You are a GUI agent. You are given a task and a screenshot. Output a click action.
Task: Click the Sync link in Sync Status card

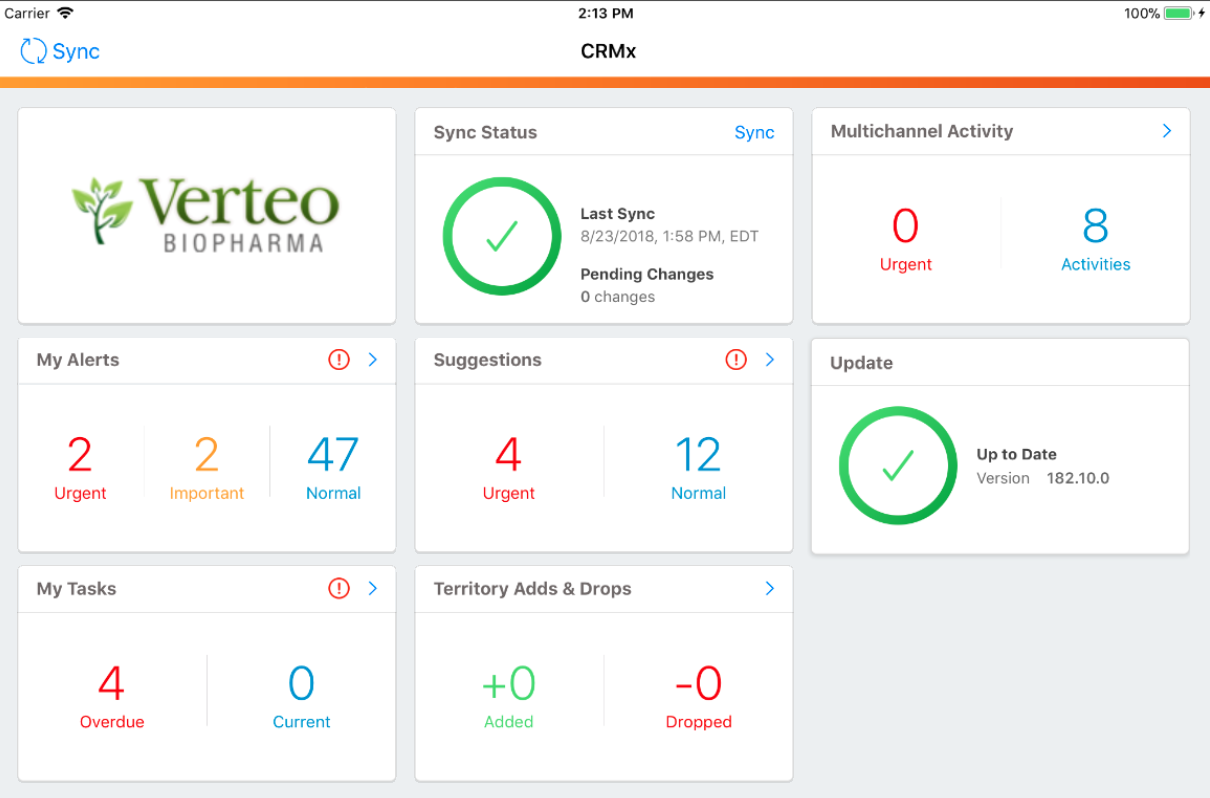click(x=754, y=133)
